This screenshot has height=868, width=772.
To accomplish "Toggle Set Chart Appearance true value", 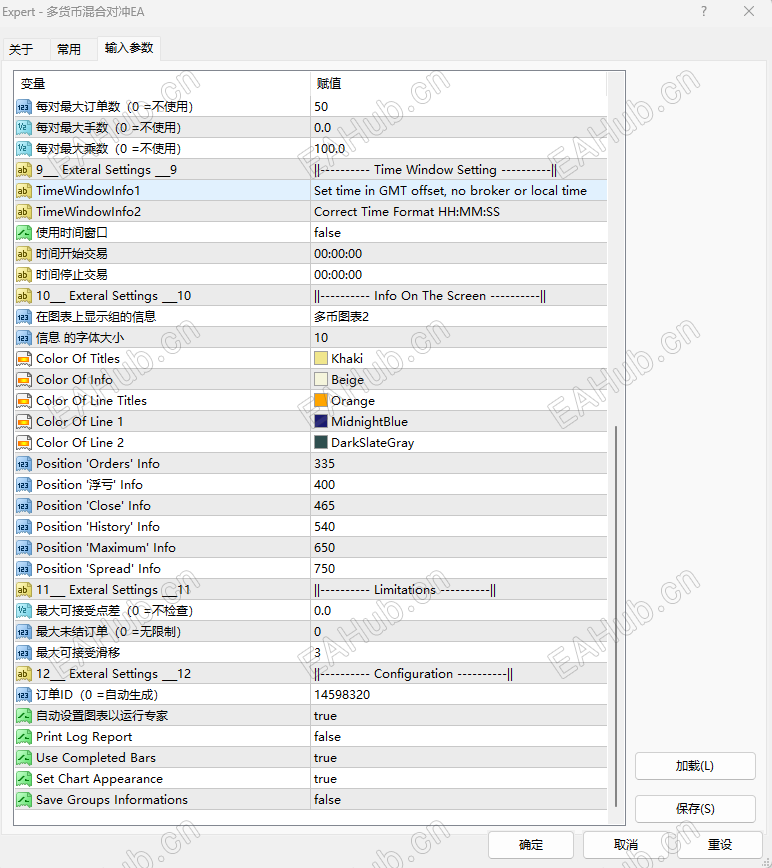I will click(459, 779).
